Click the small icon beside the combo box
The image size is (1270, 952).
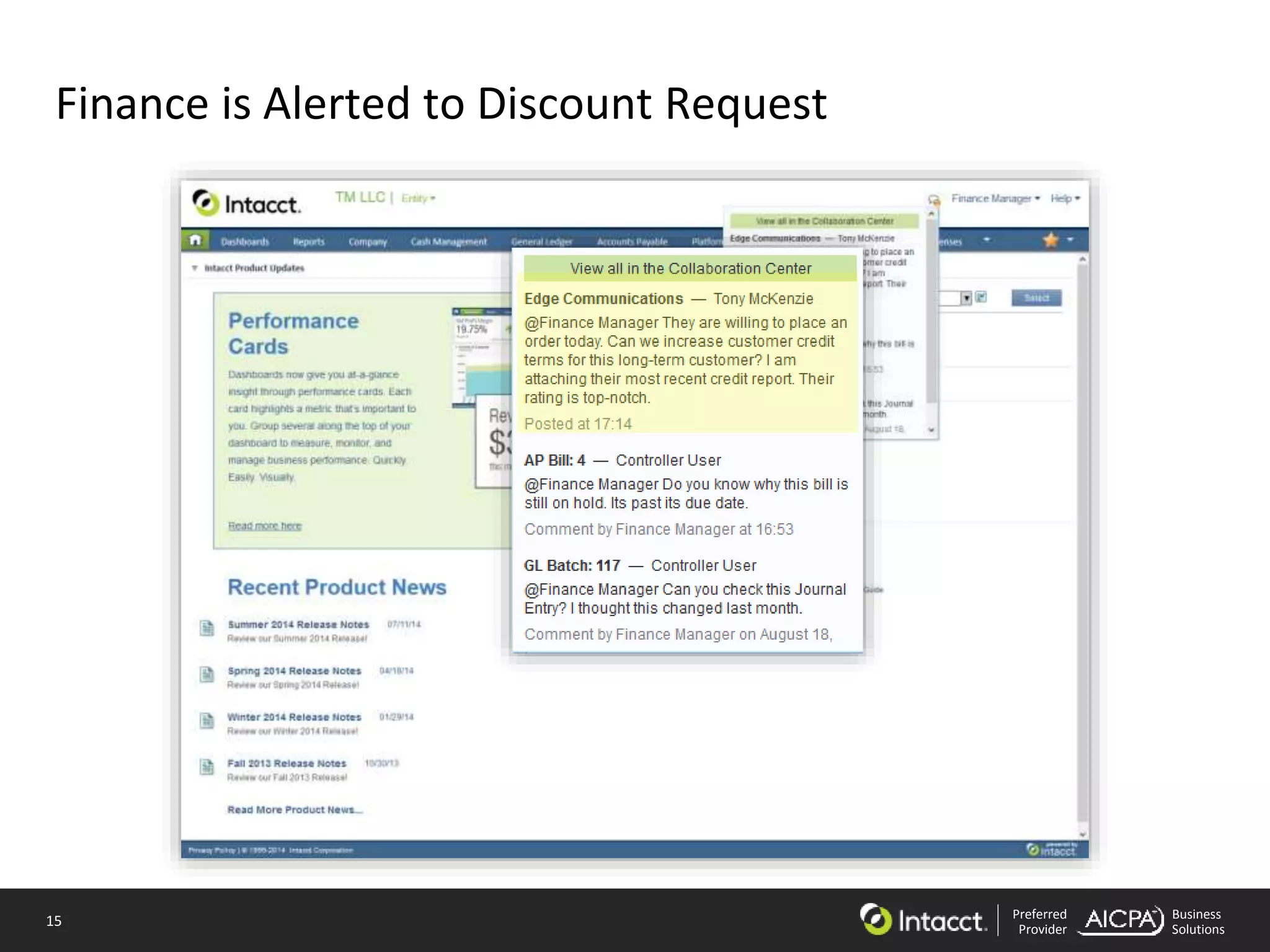point(981,297)
